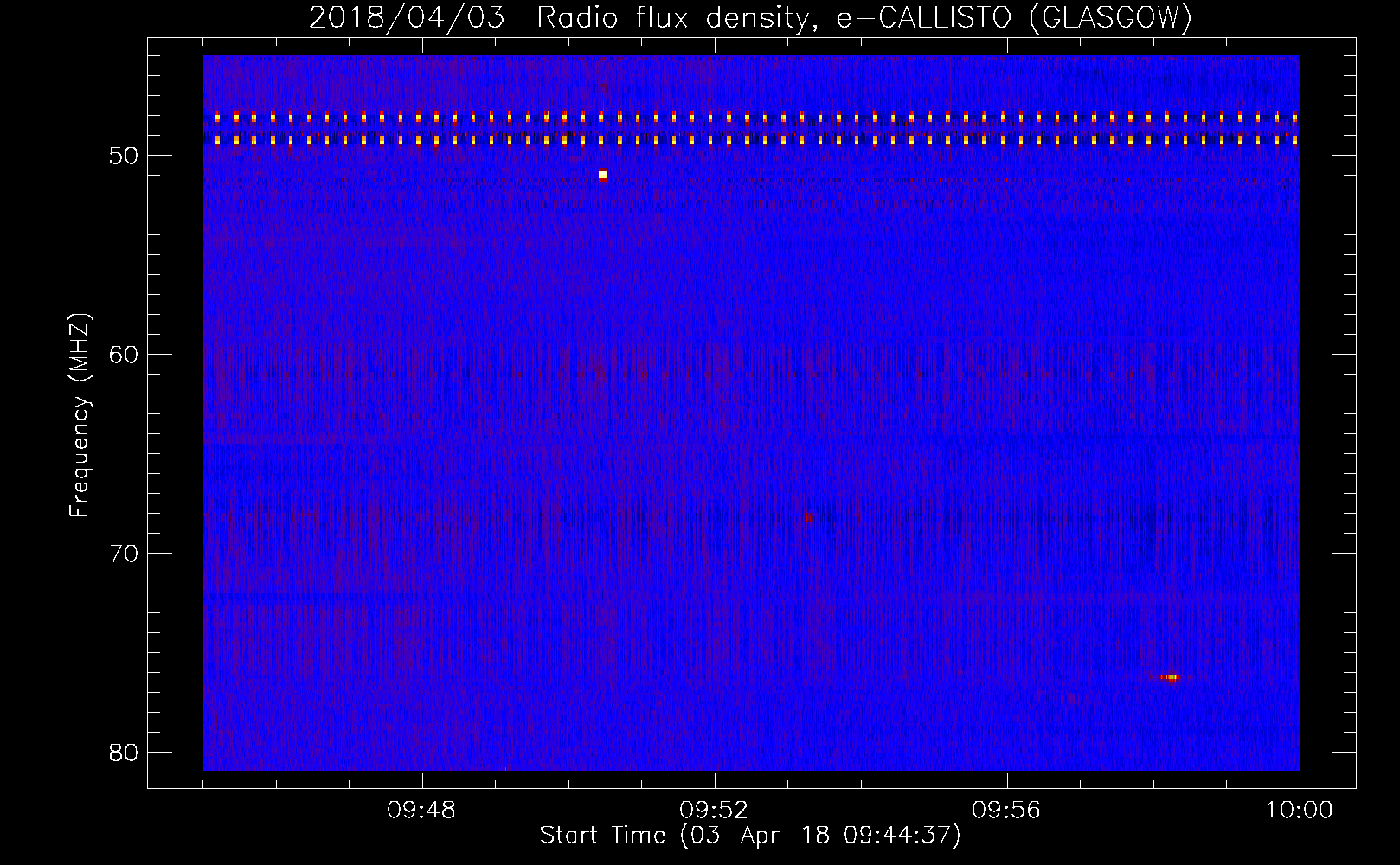Click the 60 frequency tick label
This screenshot has height=865, width=1400.
pos(125,355)
